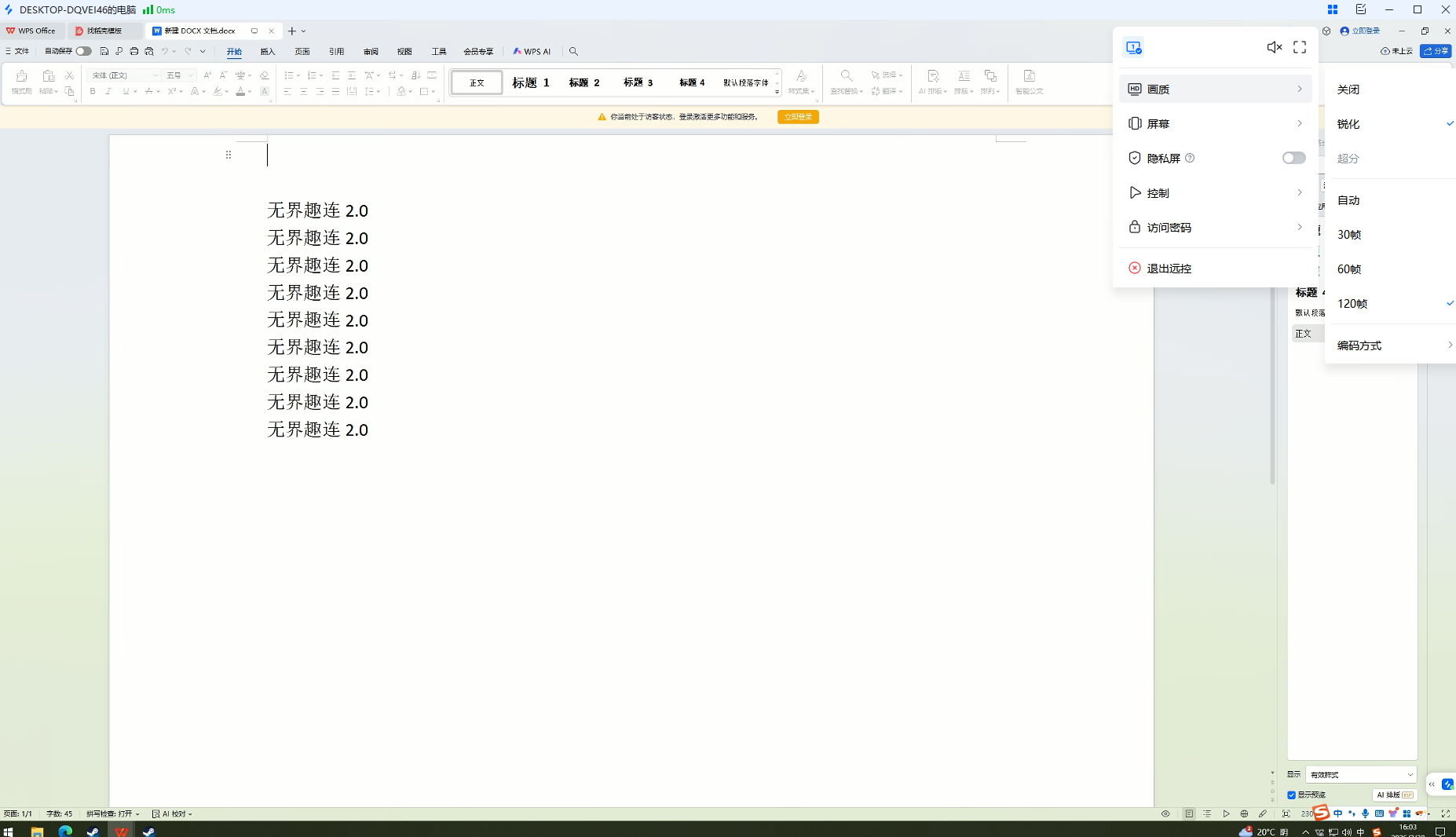Uncheck the 显示预览 checkbox

pyautogui.click(x=1292, y=795)
